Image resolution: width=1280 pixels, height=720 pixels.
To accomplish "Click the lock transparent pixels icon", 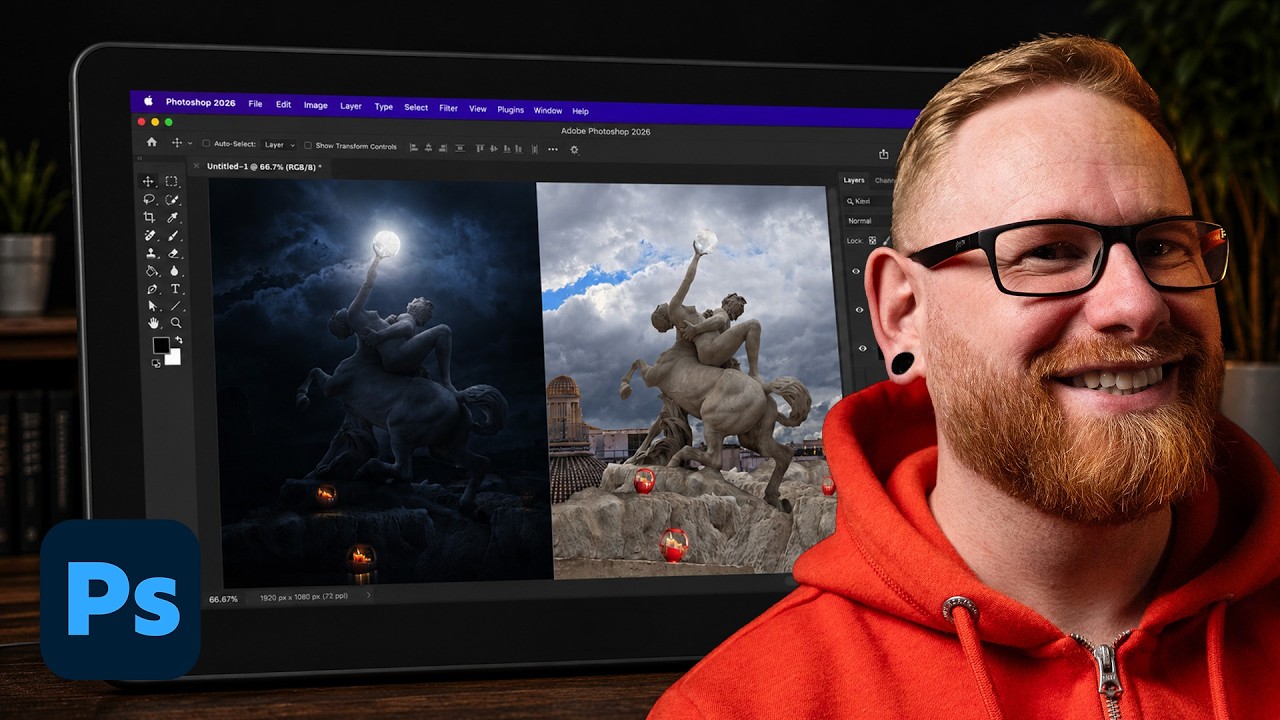I will 872,240.
